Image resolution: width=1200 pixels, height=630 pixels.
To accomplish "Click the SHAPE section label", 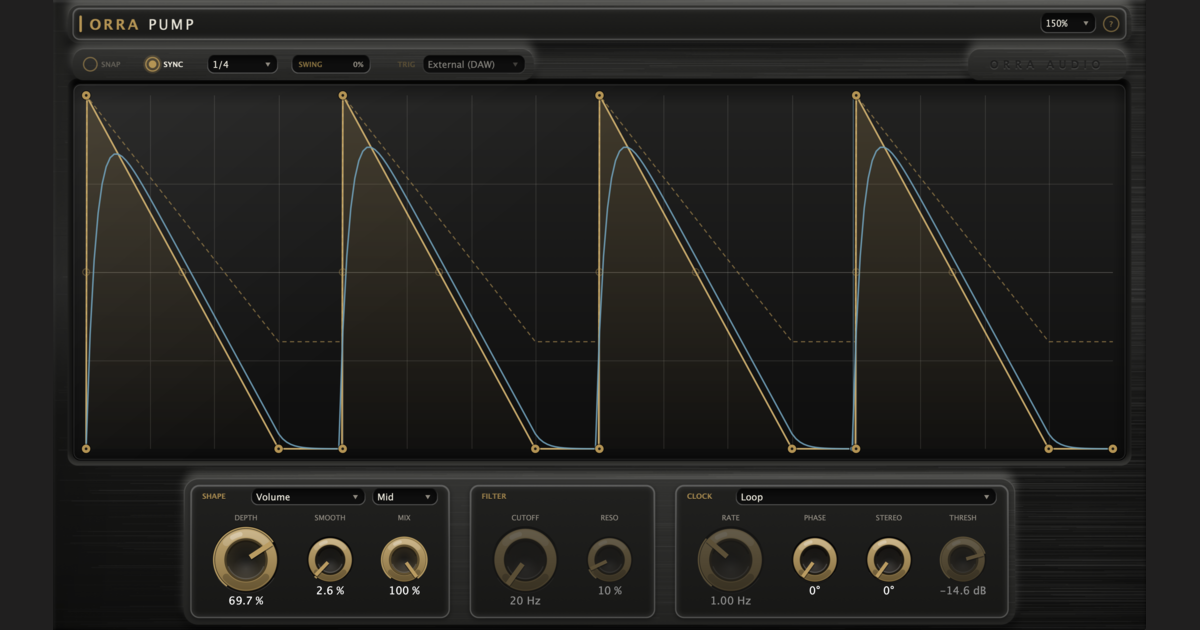I will point(214,497).
